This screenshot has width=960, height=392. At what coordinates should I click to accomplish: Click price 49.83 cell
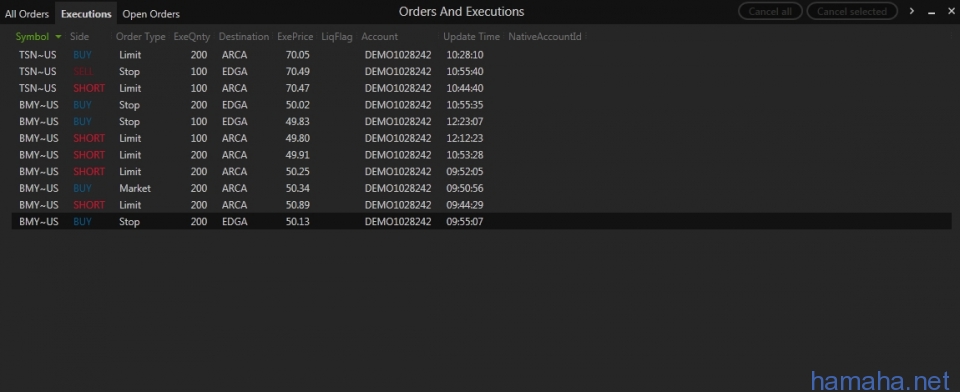298,121
